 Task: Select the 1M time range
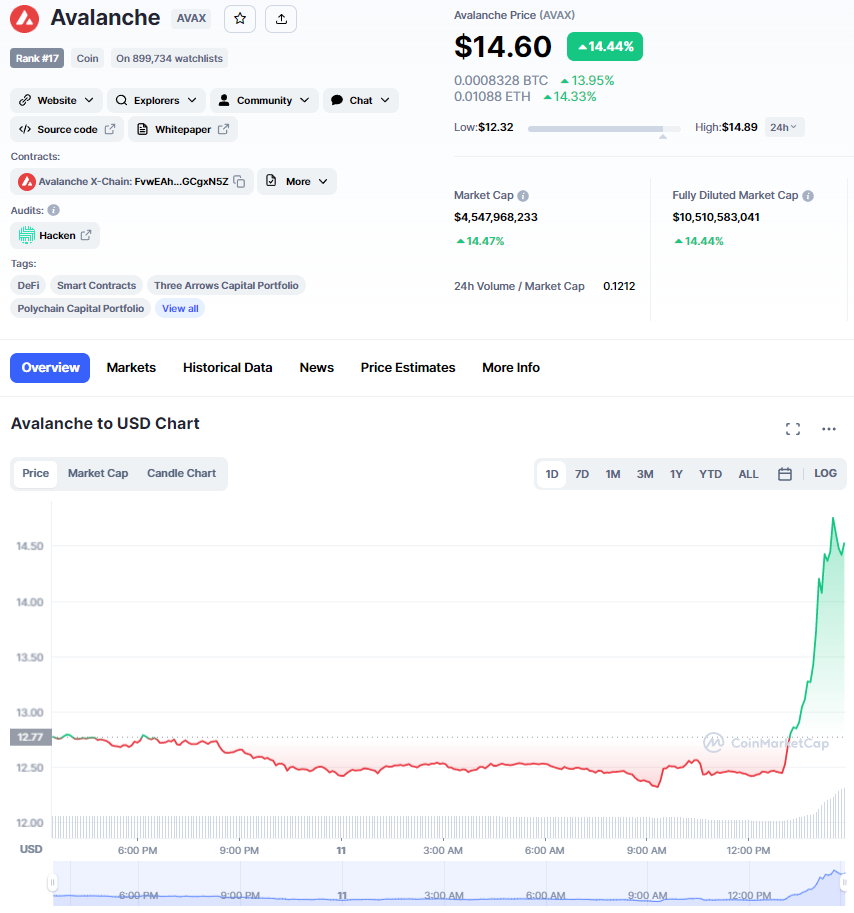pos(613,474)
